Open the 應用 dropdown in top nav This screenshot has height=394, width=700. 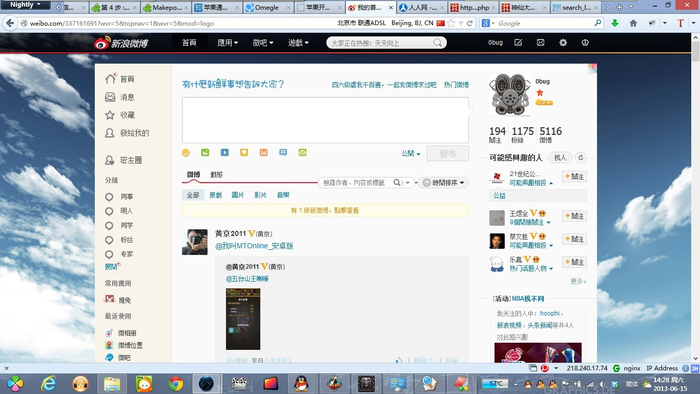227,43
